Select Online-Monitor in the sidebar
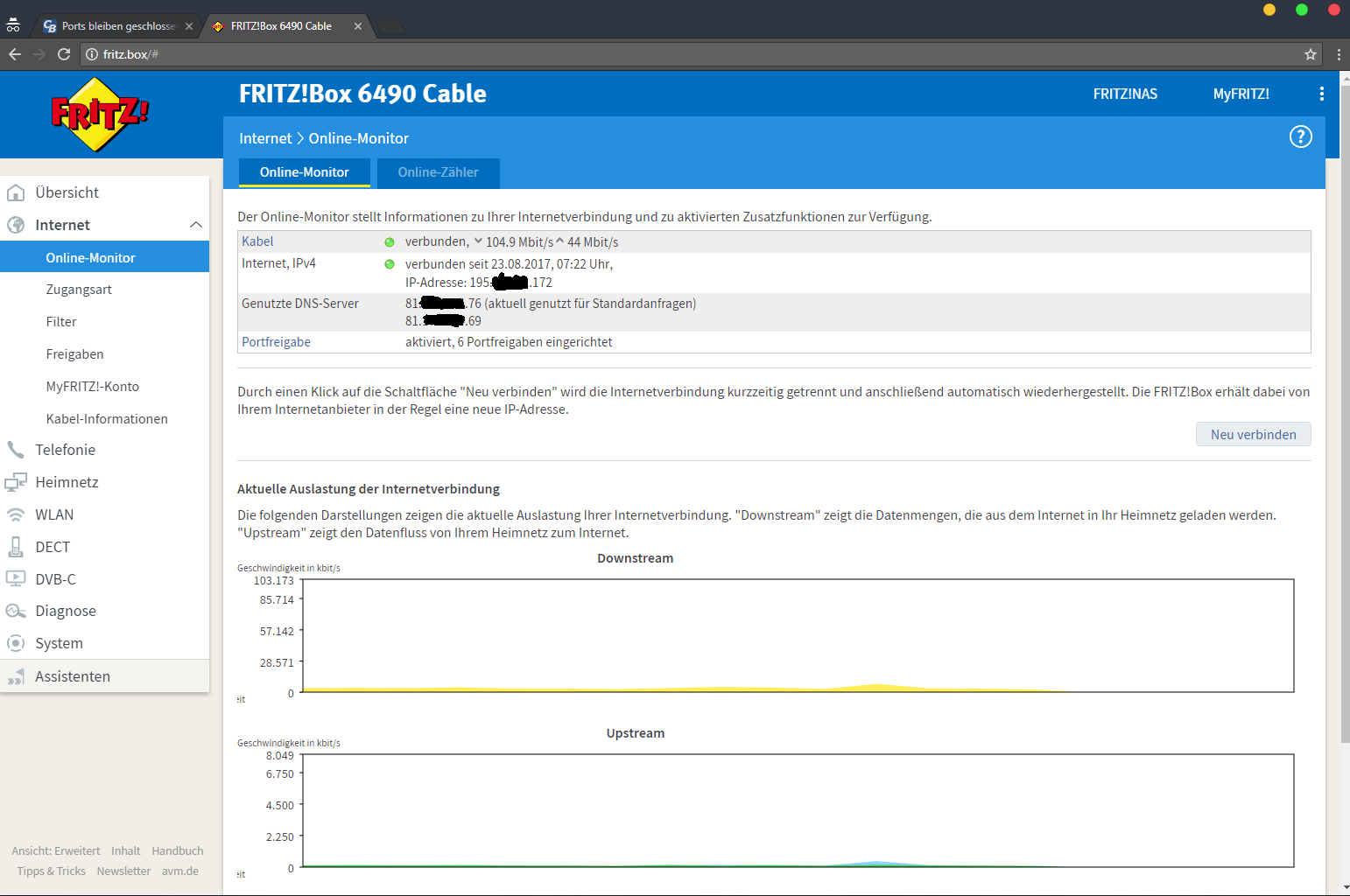Viewport: 1350px width, 896px height. (x=105, y=257)
